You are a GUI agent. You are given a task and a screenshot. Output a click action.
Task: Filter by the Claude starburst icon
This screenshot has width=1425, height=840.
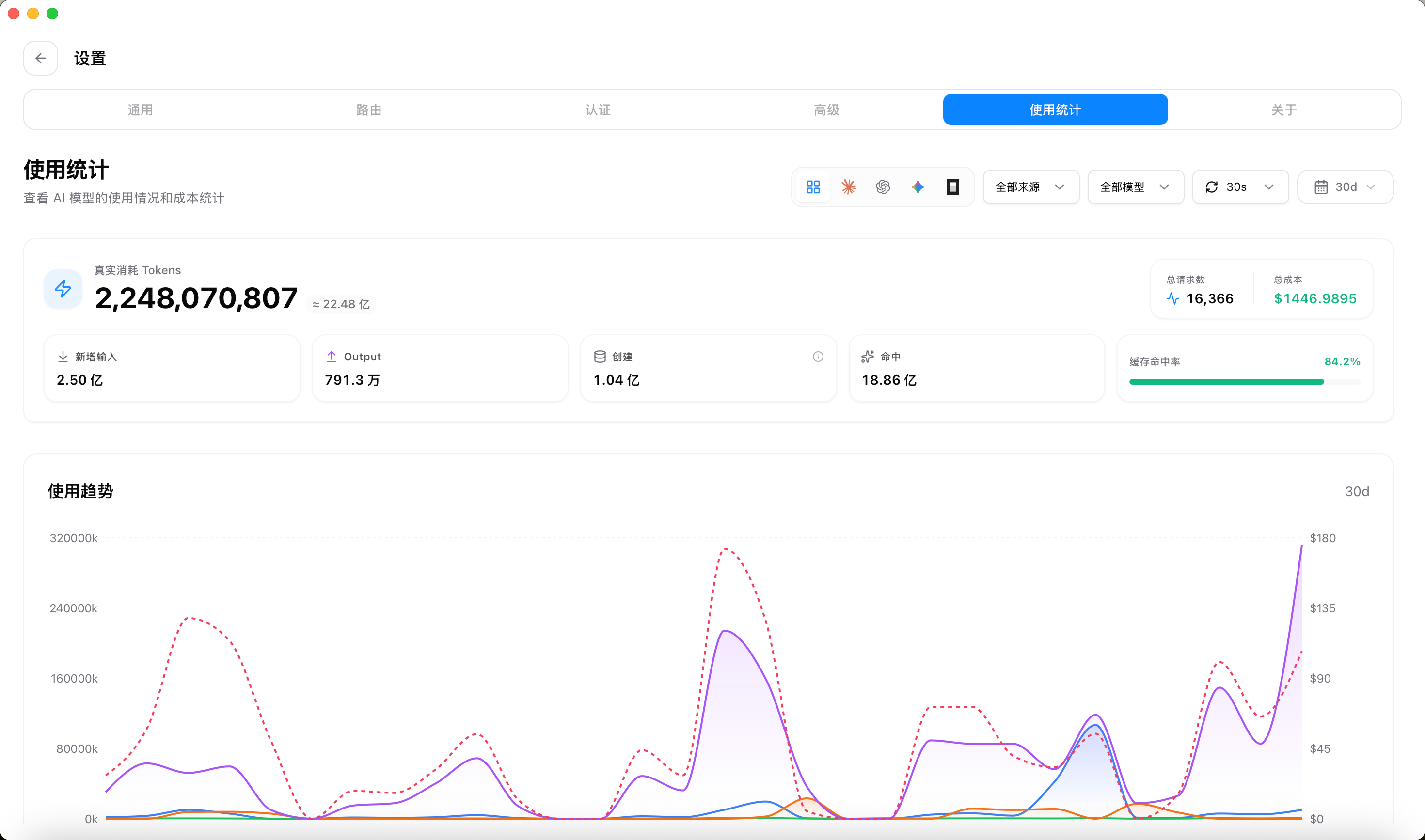point(848,187)
